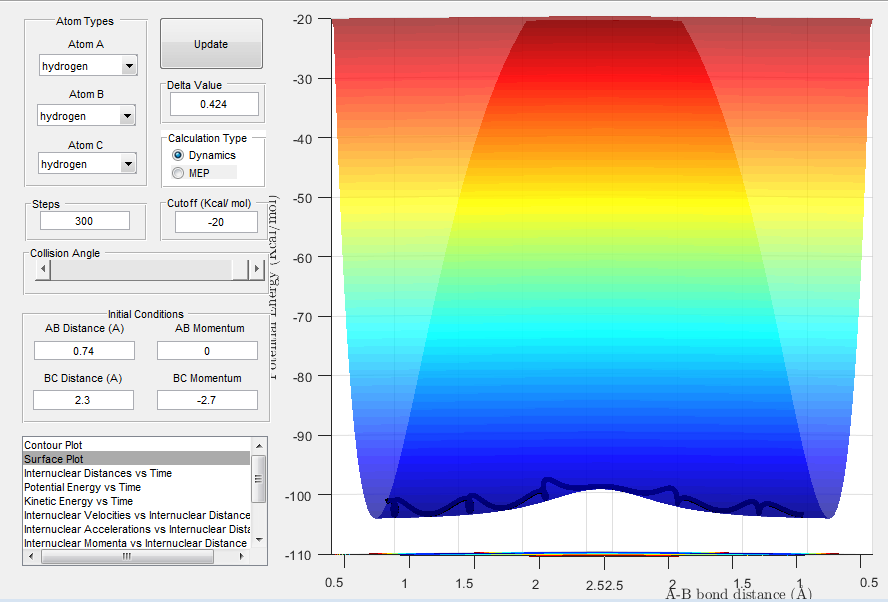Click the Delta Value field
The height and width of the screenshot is (602, 888).
point(214,104)
